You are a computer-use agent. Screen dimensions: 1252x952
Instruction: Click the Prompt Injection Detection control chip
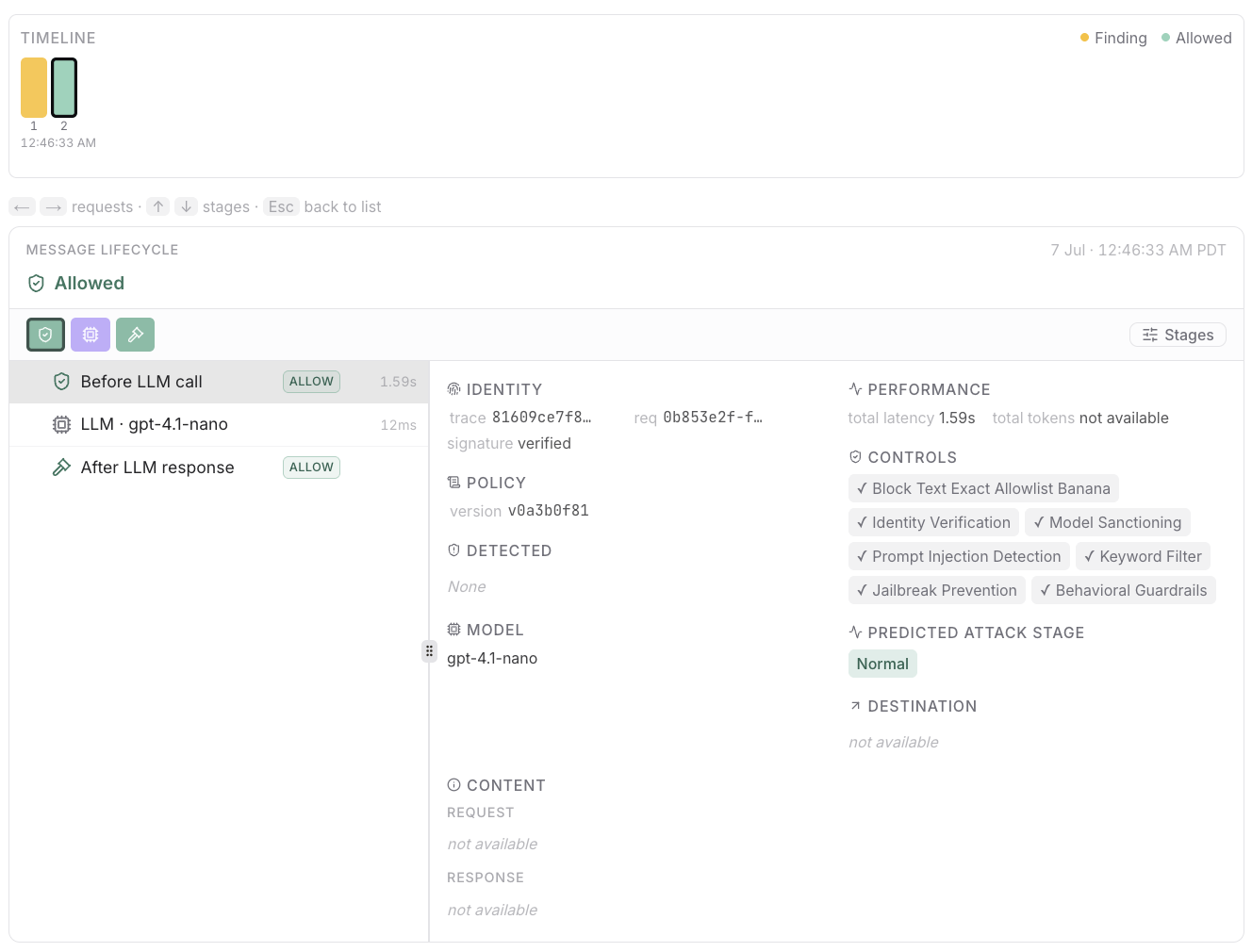(959, 556)
